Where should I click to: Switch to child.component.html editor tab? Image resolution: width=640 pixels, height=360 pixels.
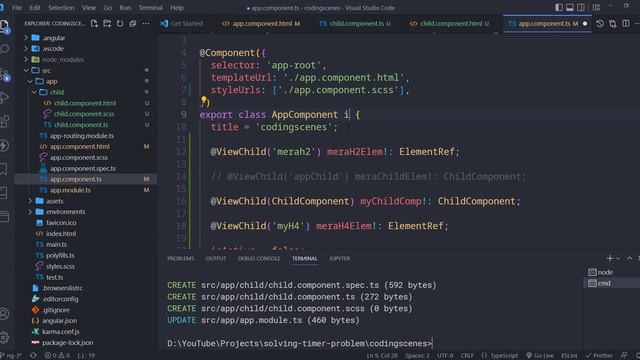point(451,24)
